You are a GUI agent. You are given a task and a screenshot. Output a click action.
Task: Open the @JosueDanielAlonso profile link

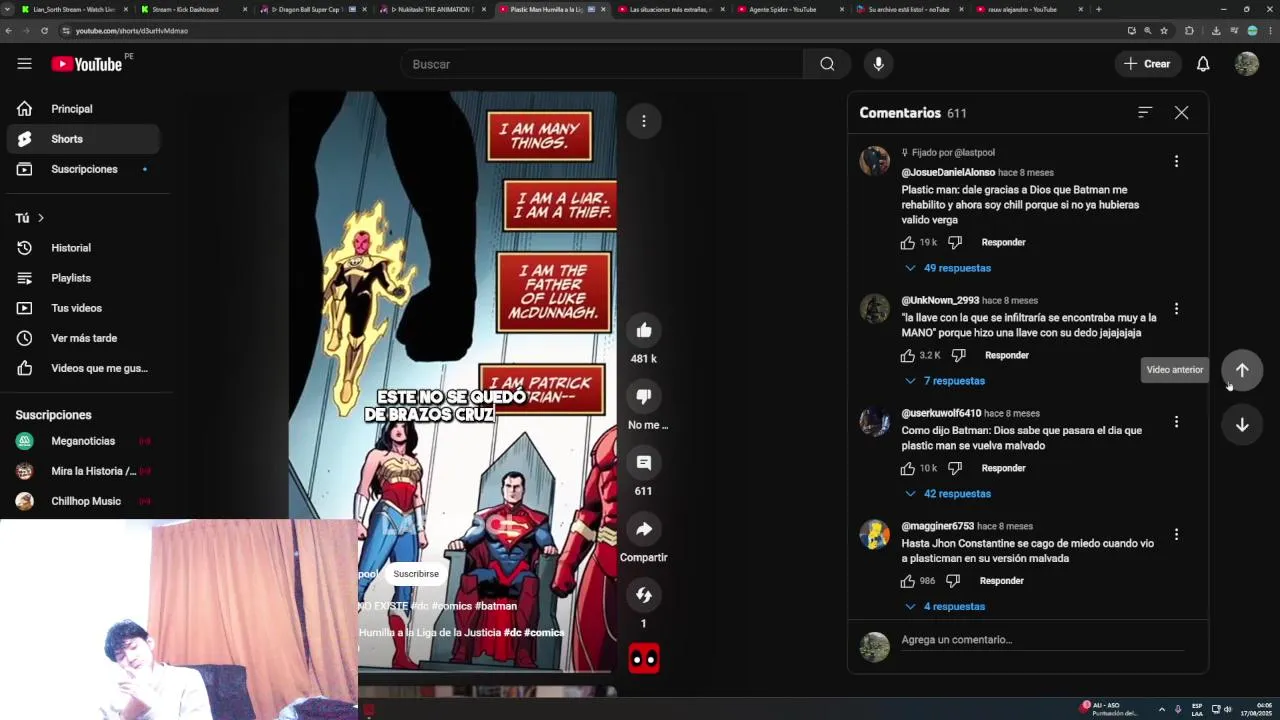(x=948, y=173)
